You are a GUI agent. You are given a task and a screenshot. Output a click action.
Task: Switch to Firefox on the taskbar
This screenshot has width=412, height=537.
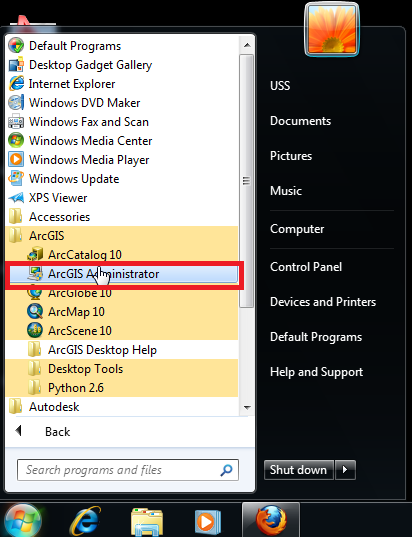coord(271,521)
